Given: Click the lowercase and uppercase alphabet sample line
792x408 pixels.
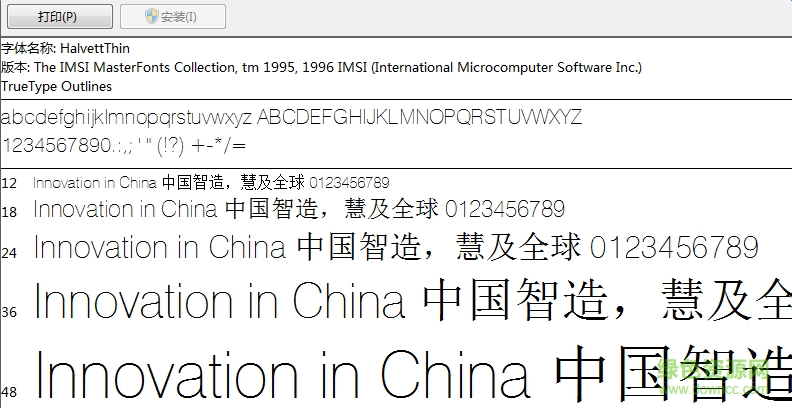Looking at the screenshot, I should (x=291, y=118).
